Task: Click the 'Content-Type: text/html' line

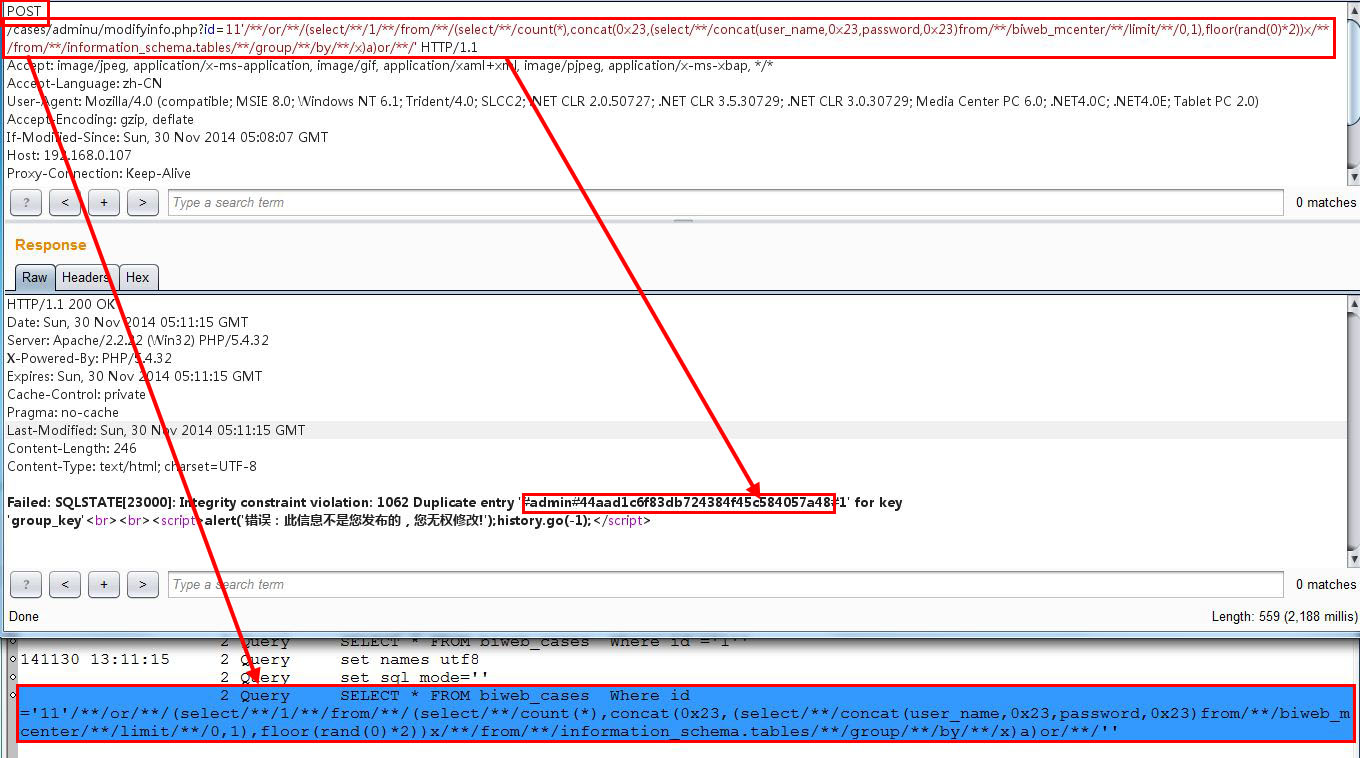Action: tap(132, 467)
